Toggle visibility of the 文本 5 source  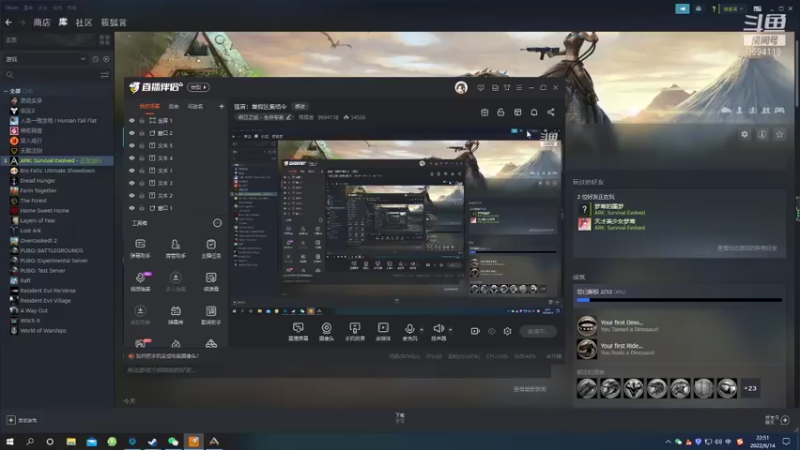pos(132,146)
